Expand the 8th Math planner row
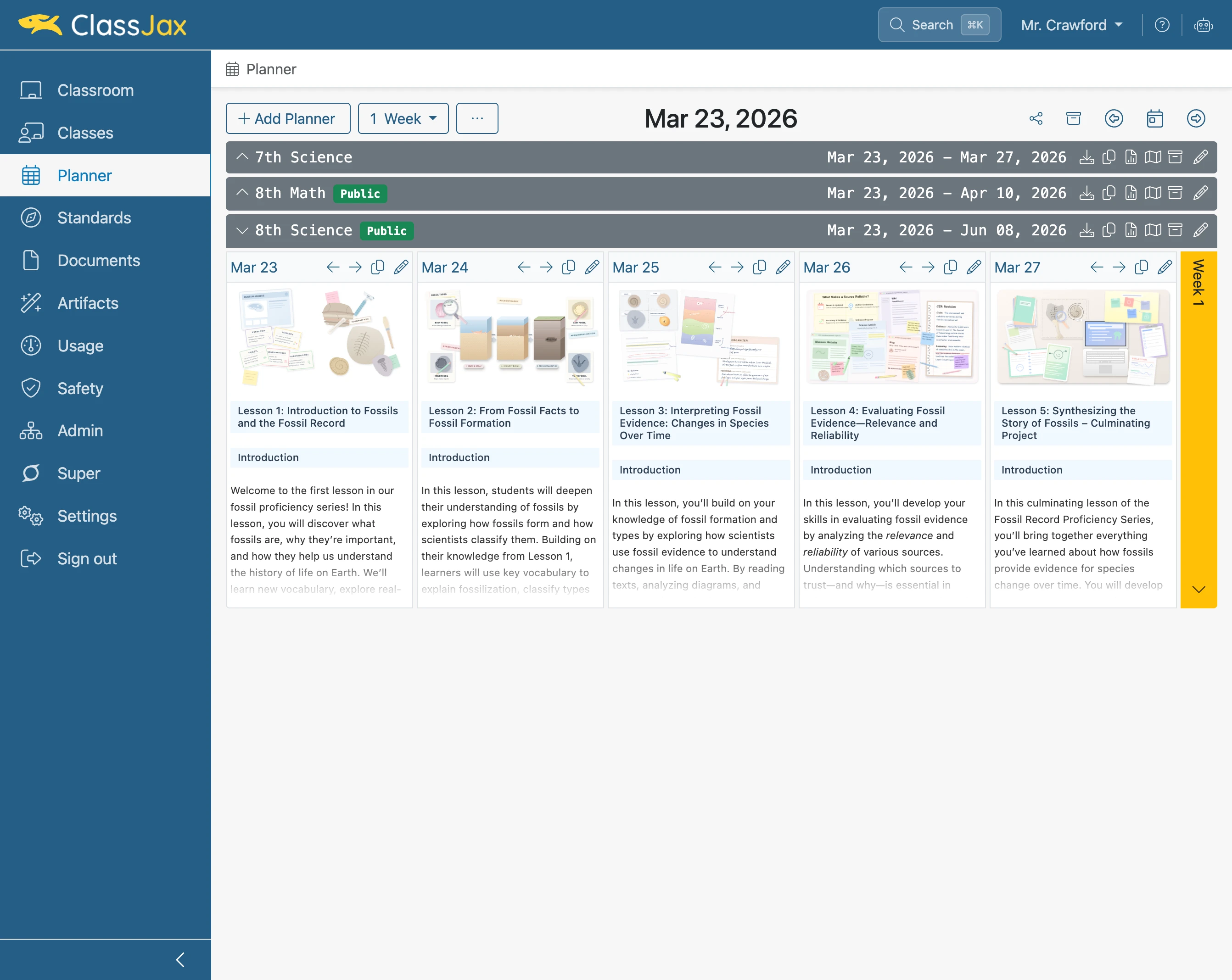 tap(242, 193)
